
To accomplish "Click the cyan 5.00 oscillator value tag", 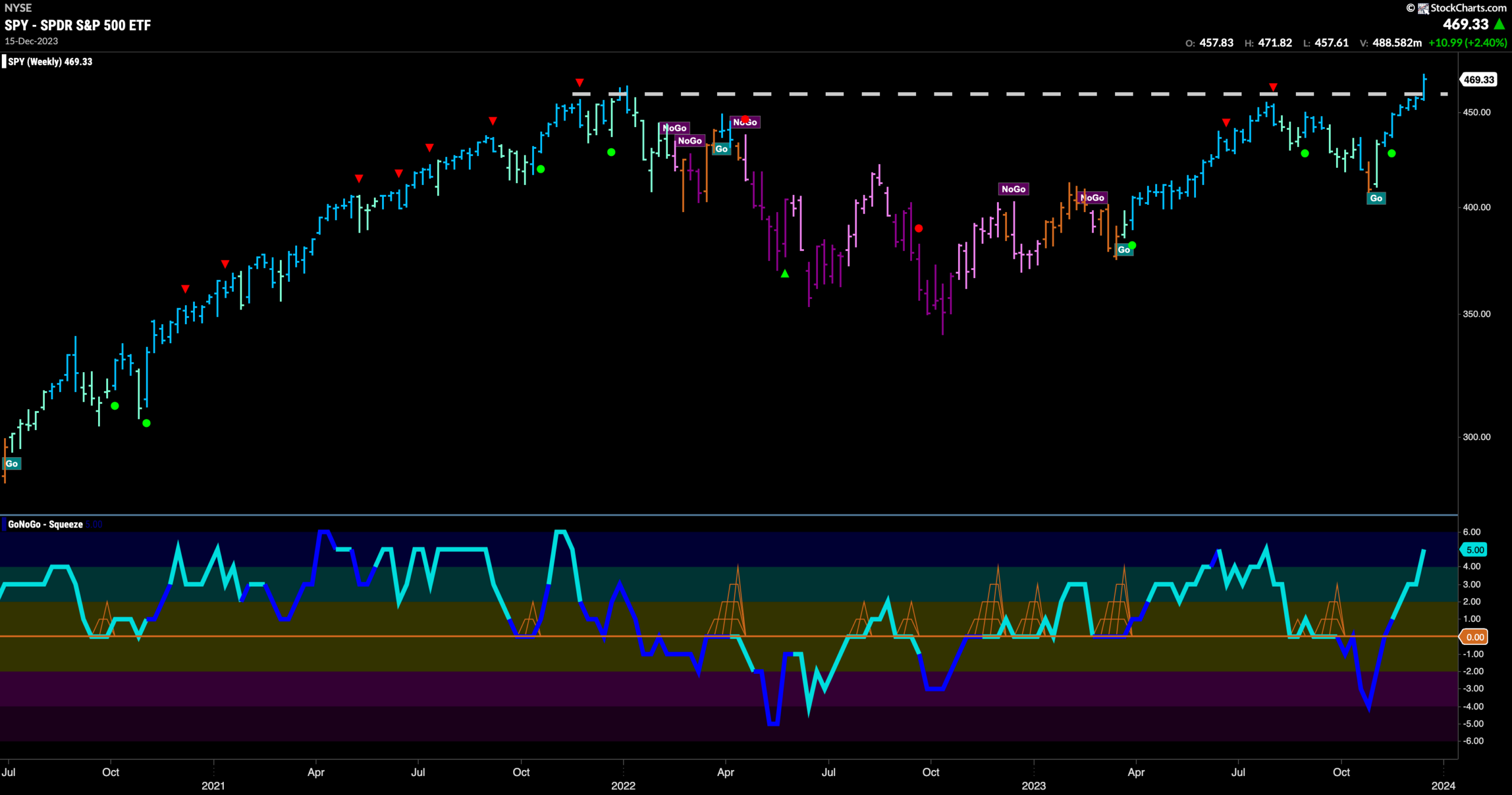I will coord(1474,550).
